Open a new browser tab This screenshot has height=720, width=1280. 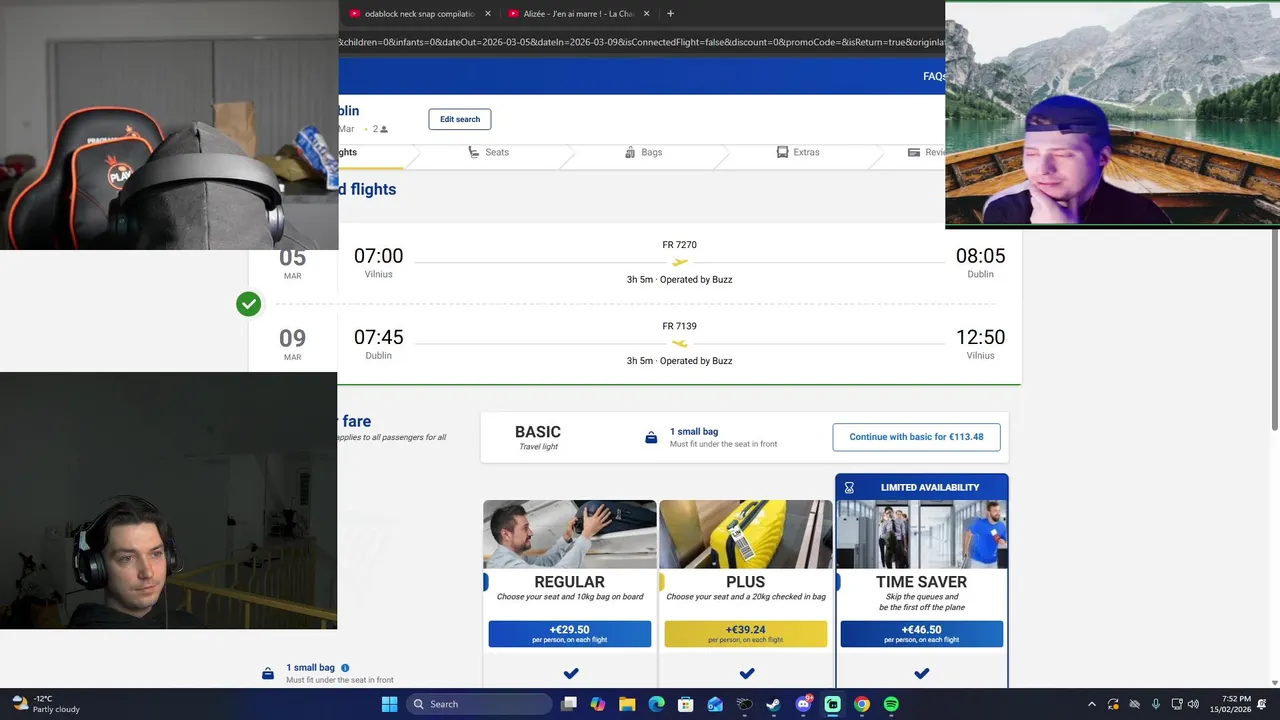coord(670,14)
